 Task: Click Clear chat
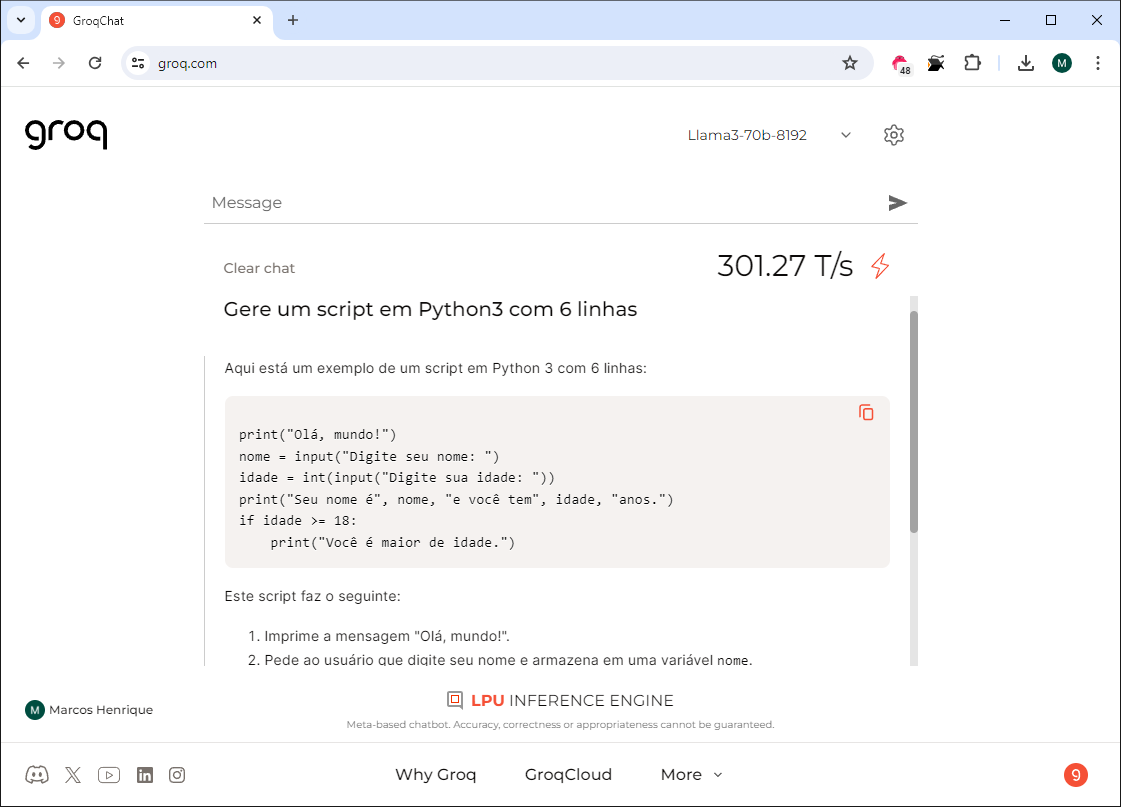click(x=259, y=268)
